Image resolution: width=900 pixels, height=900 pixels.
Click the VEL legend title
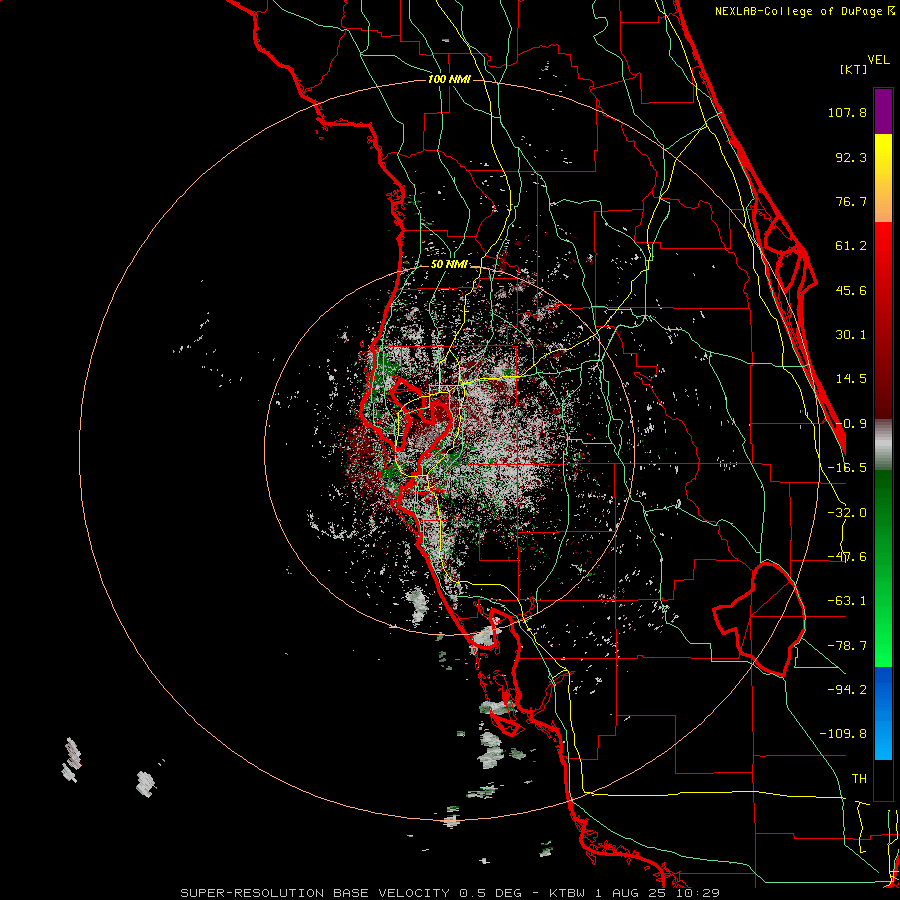[x=878, y=60]
